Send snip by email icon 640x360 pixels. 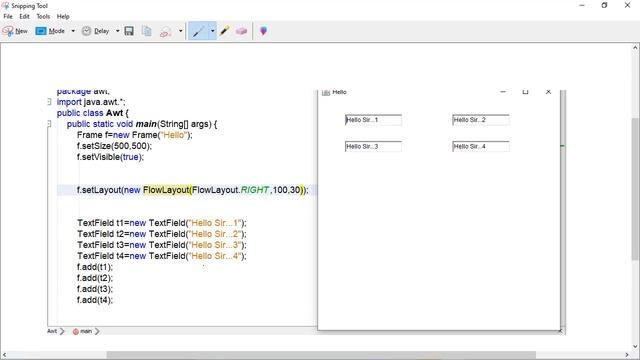[x=165, y=31]
